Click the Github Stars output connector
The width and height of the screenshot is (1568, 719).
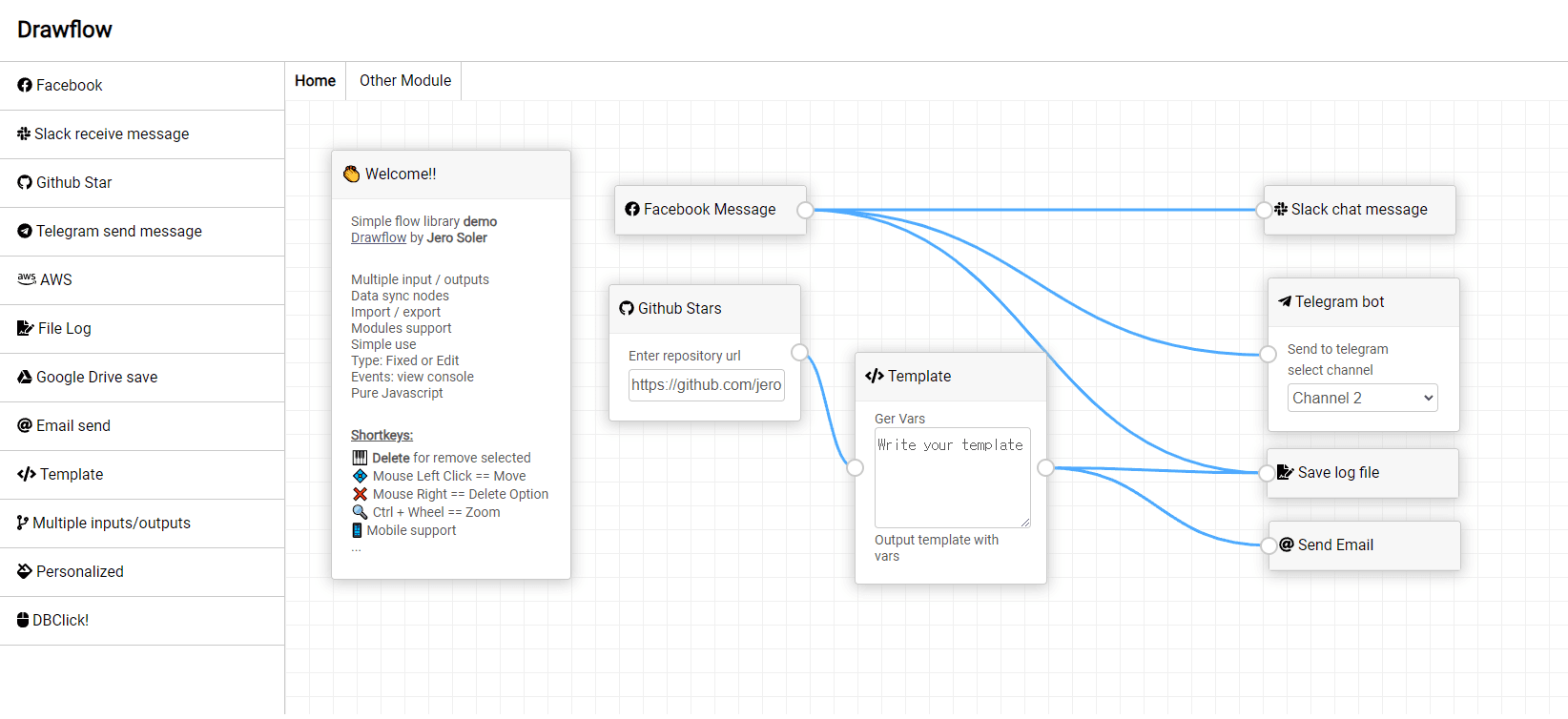[x=799, y=352]
